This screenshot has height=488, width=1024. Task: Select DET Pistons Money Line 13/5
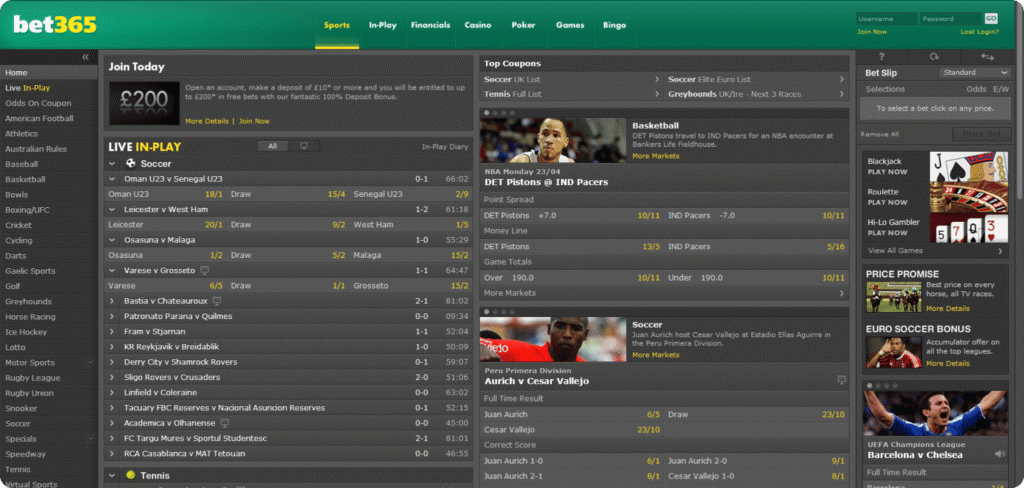tap(651, 247)
